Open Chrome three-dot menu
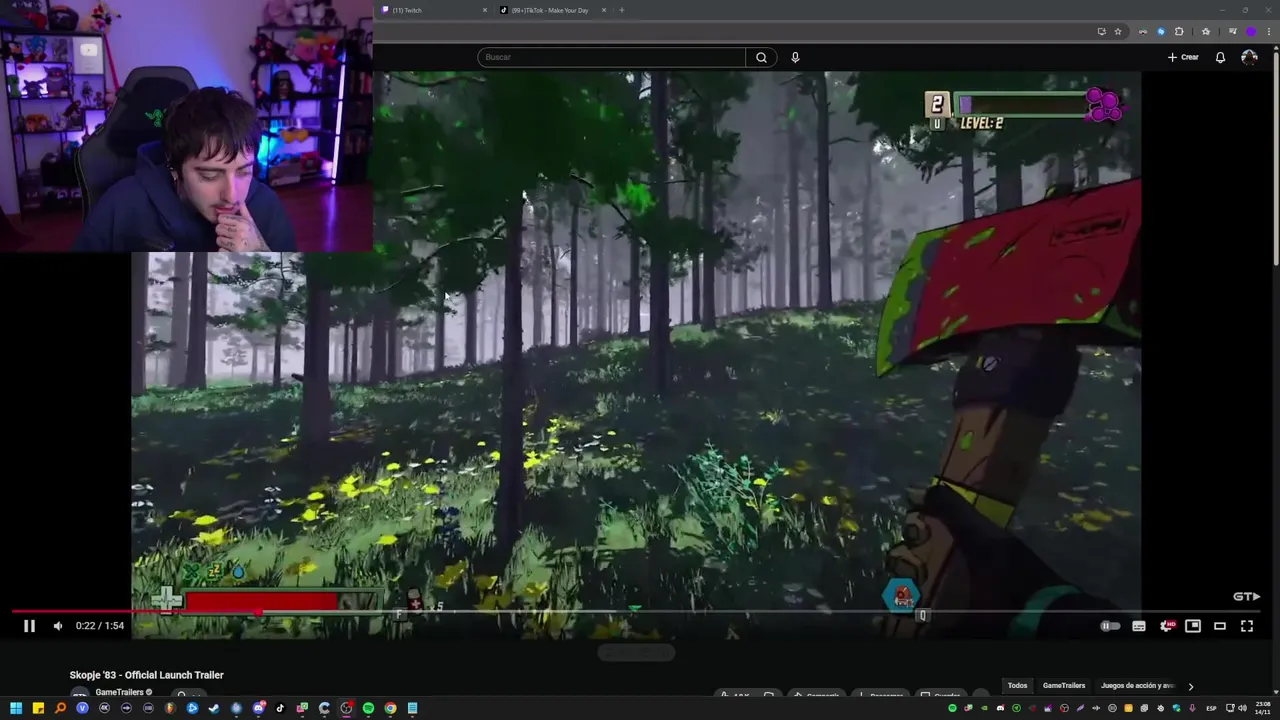 (1269, 31)
